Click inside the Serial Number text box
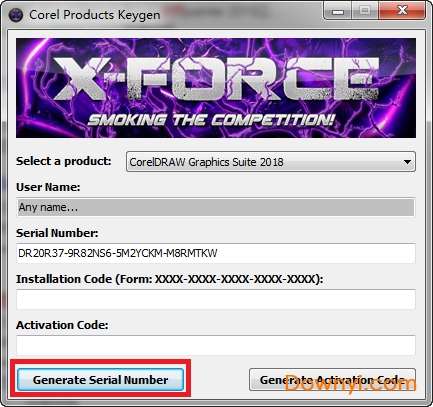Viewport: 433px width, 407px height. coord(216,253)
